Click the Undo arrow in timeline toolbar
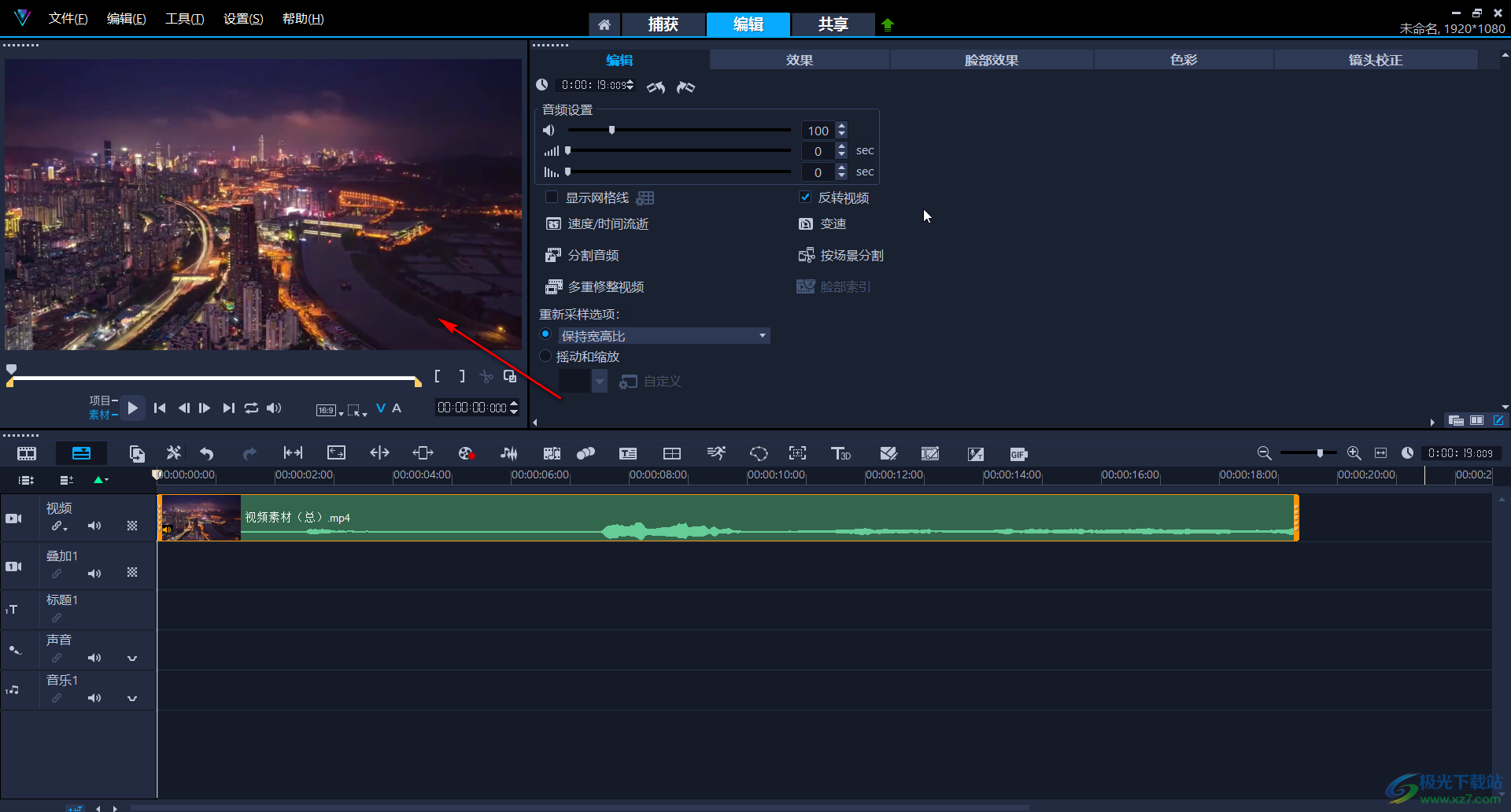 pyautogui.click(x=207, y=453)
